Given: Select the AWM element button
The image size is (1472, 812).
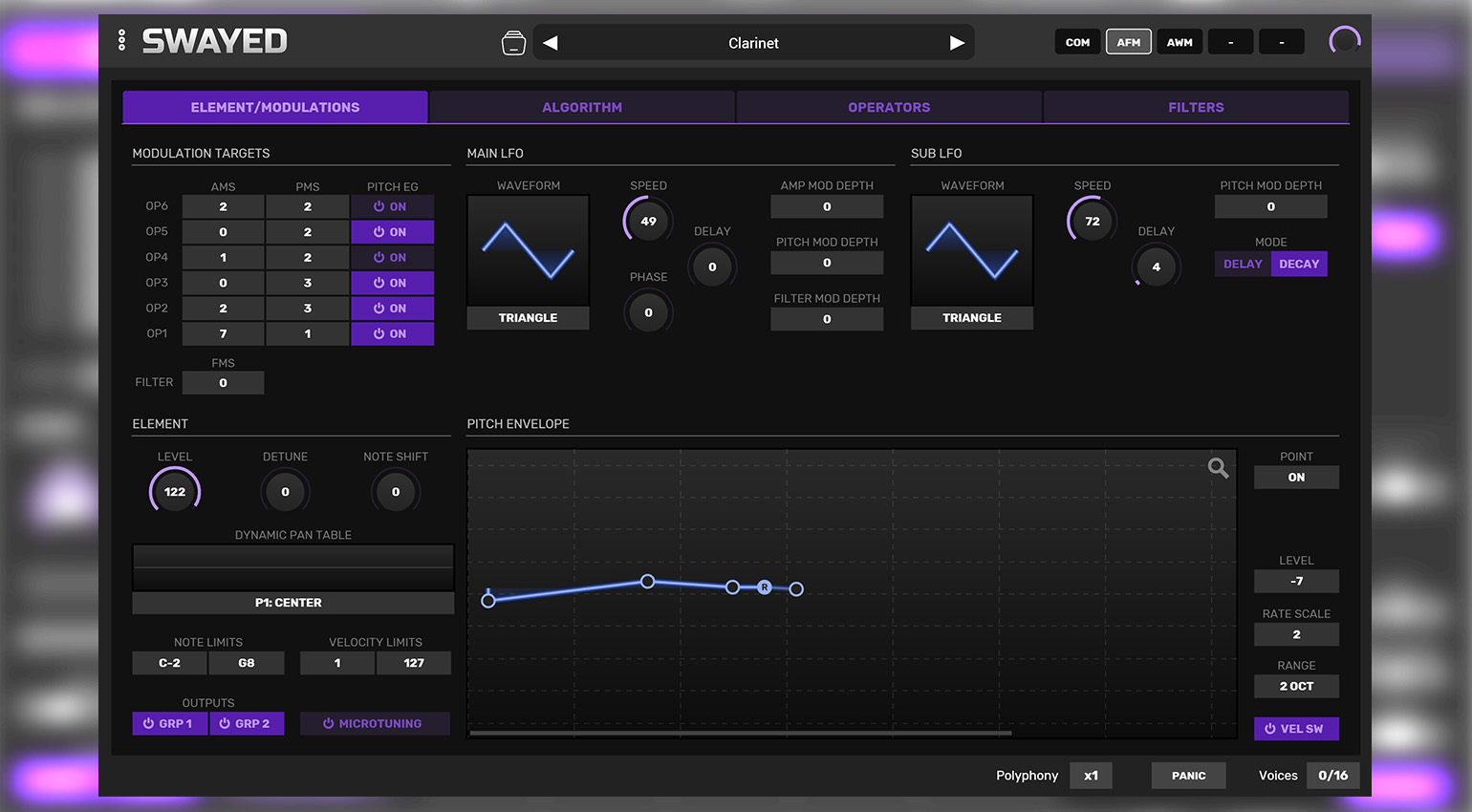Looking at the screenshot, I should (x=1180, y=42).
